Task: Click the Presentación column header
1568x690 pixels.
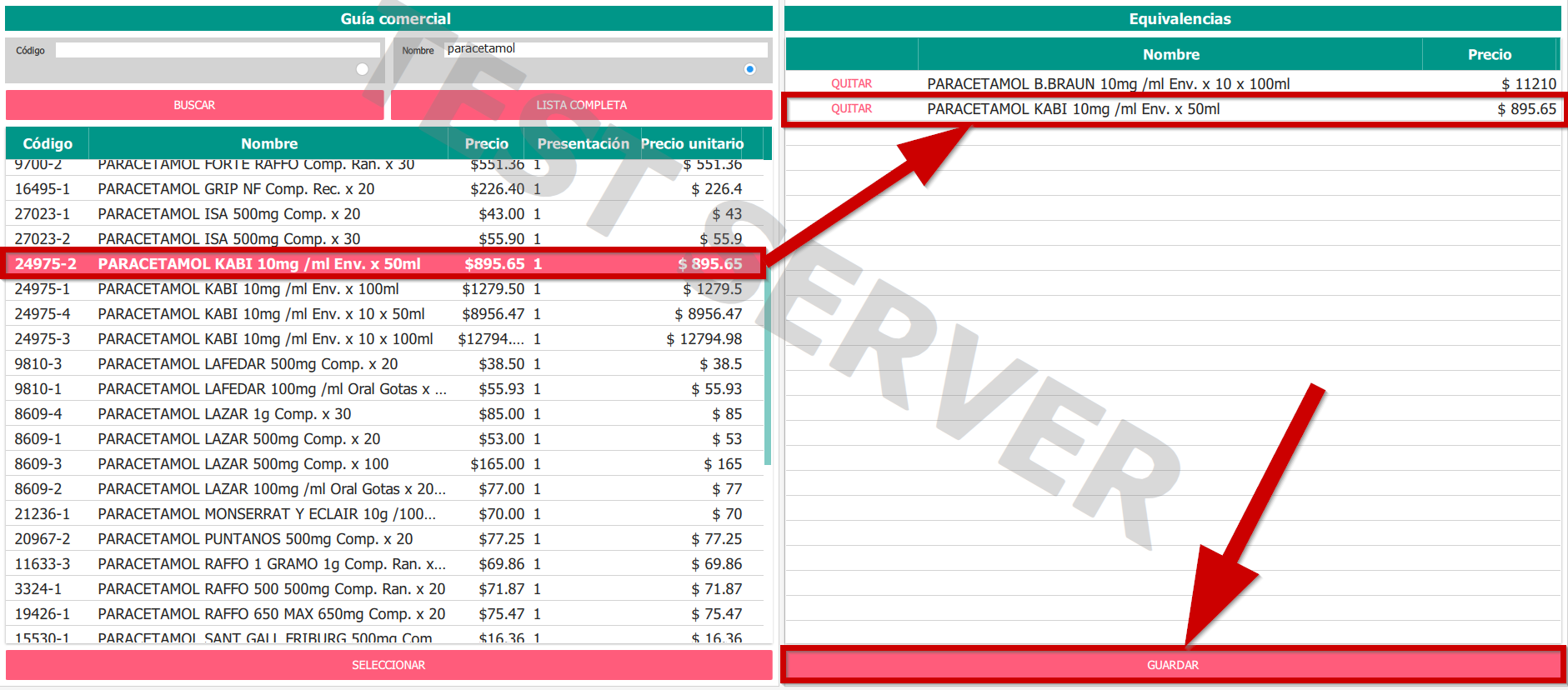Action: [583, 143]
